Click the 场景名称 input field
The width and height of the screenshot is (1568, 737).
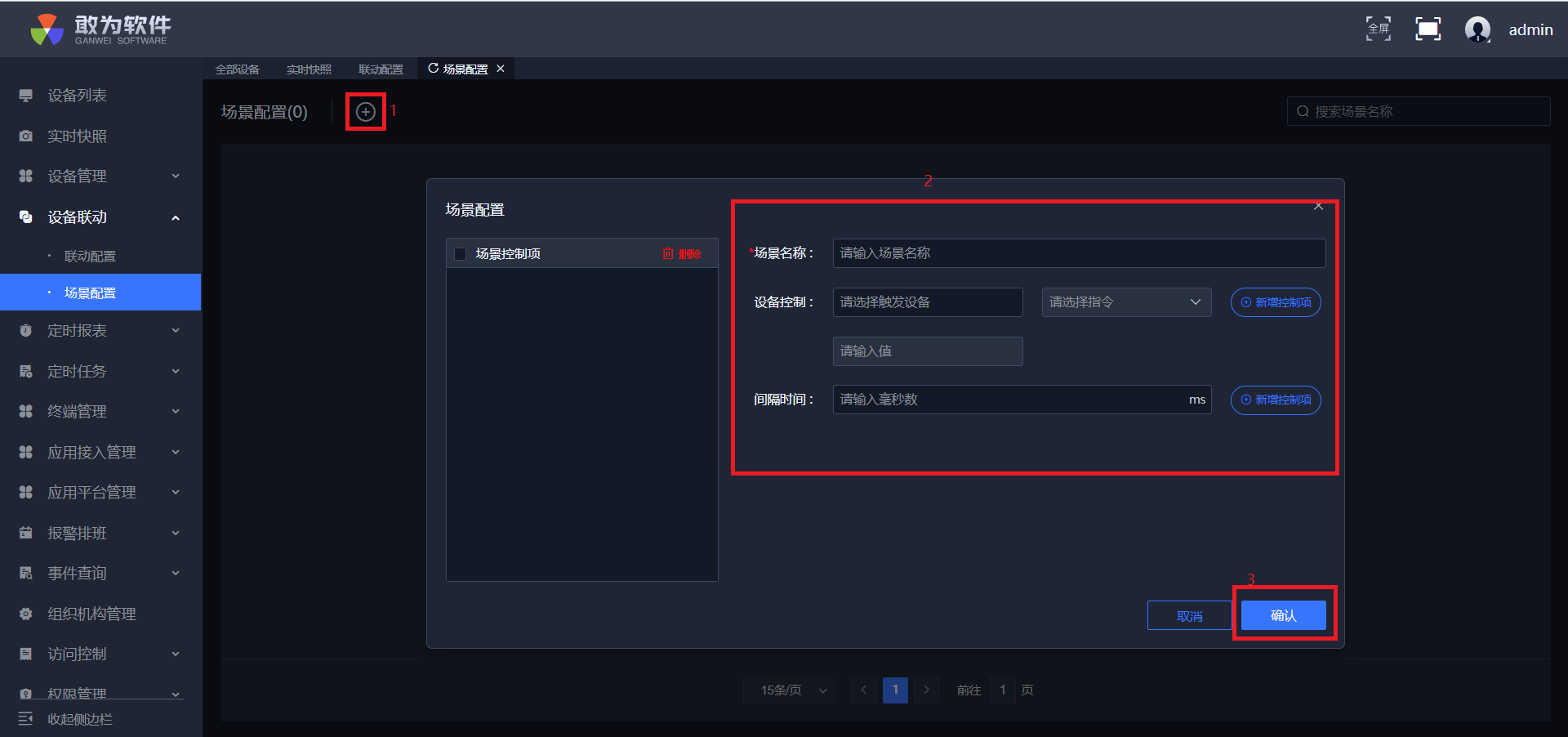click(x=1079, y=253)
